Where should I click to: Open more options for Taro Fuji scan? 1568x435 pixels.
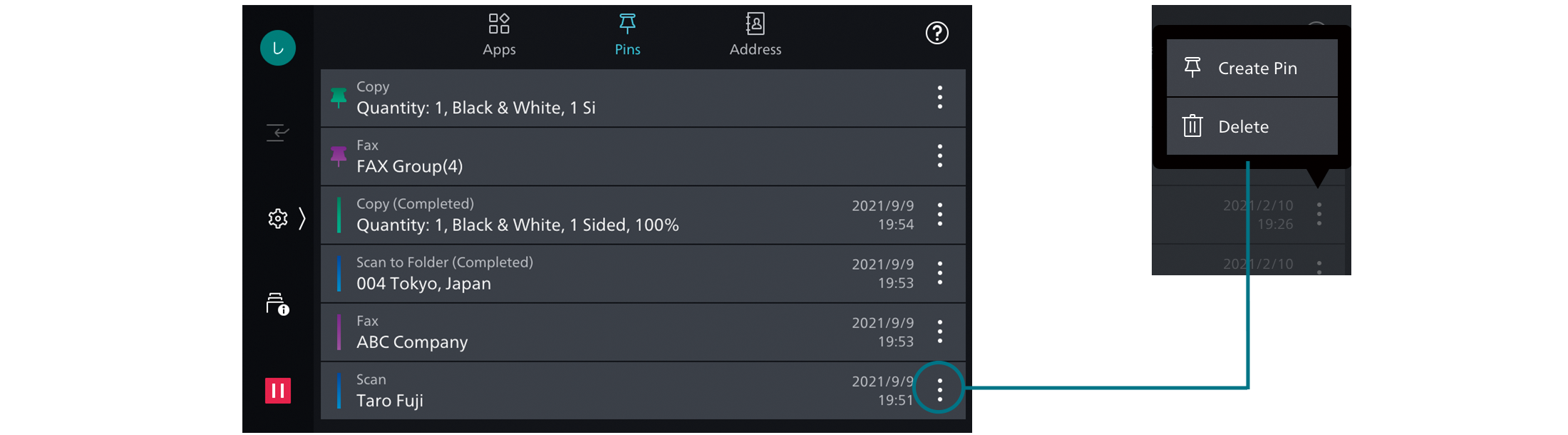939,389
